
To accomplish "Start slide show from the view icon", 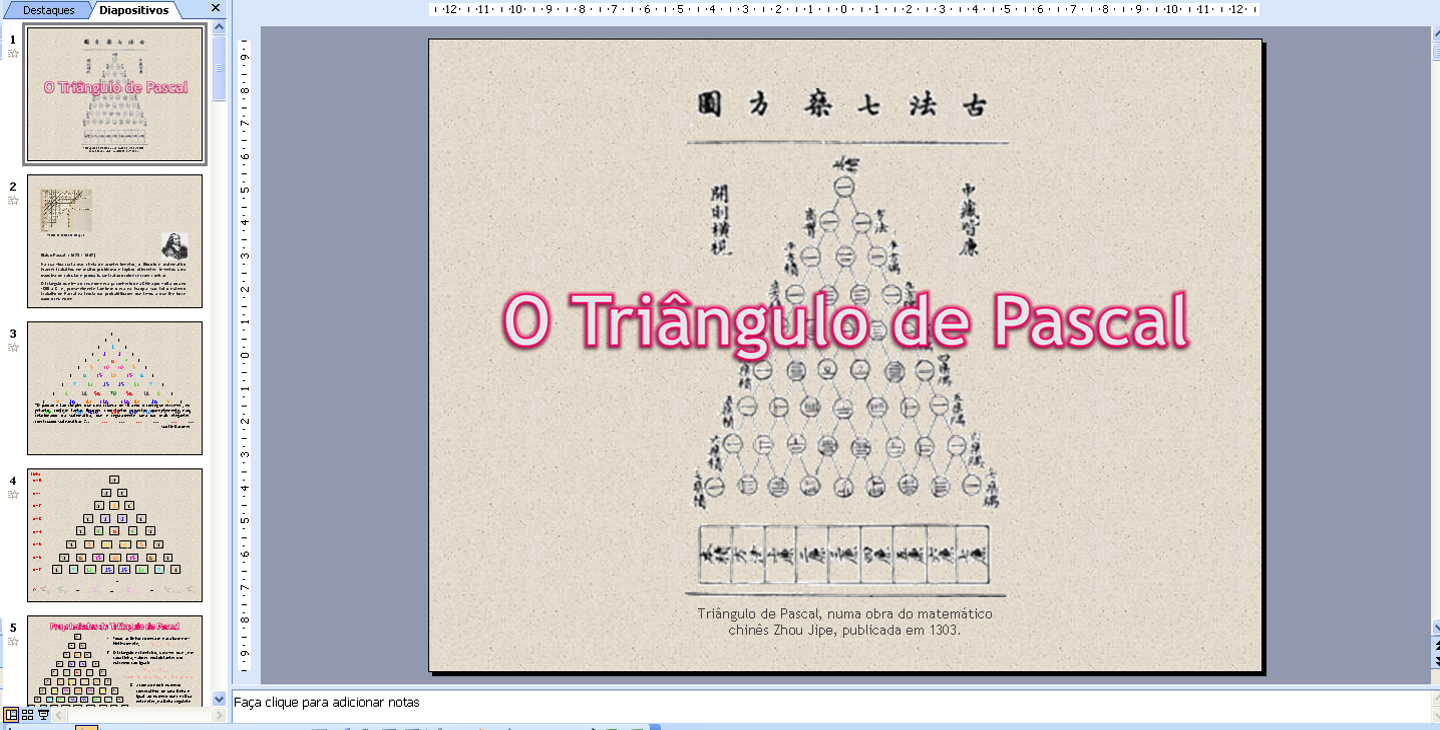I will tap(43, 715).
